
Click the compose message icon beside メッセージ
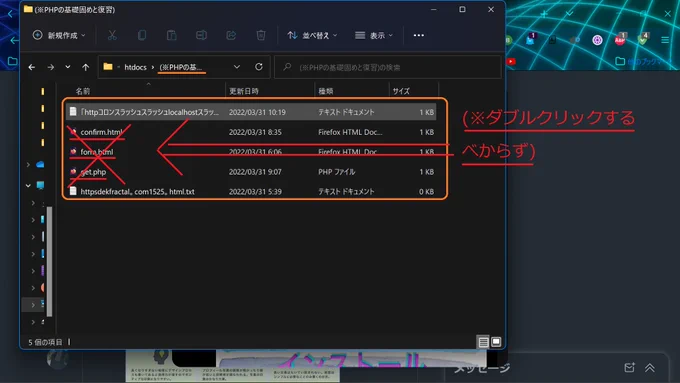click(629, 368)
